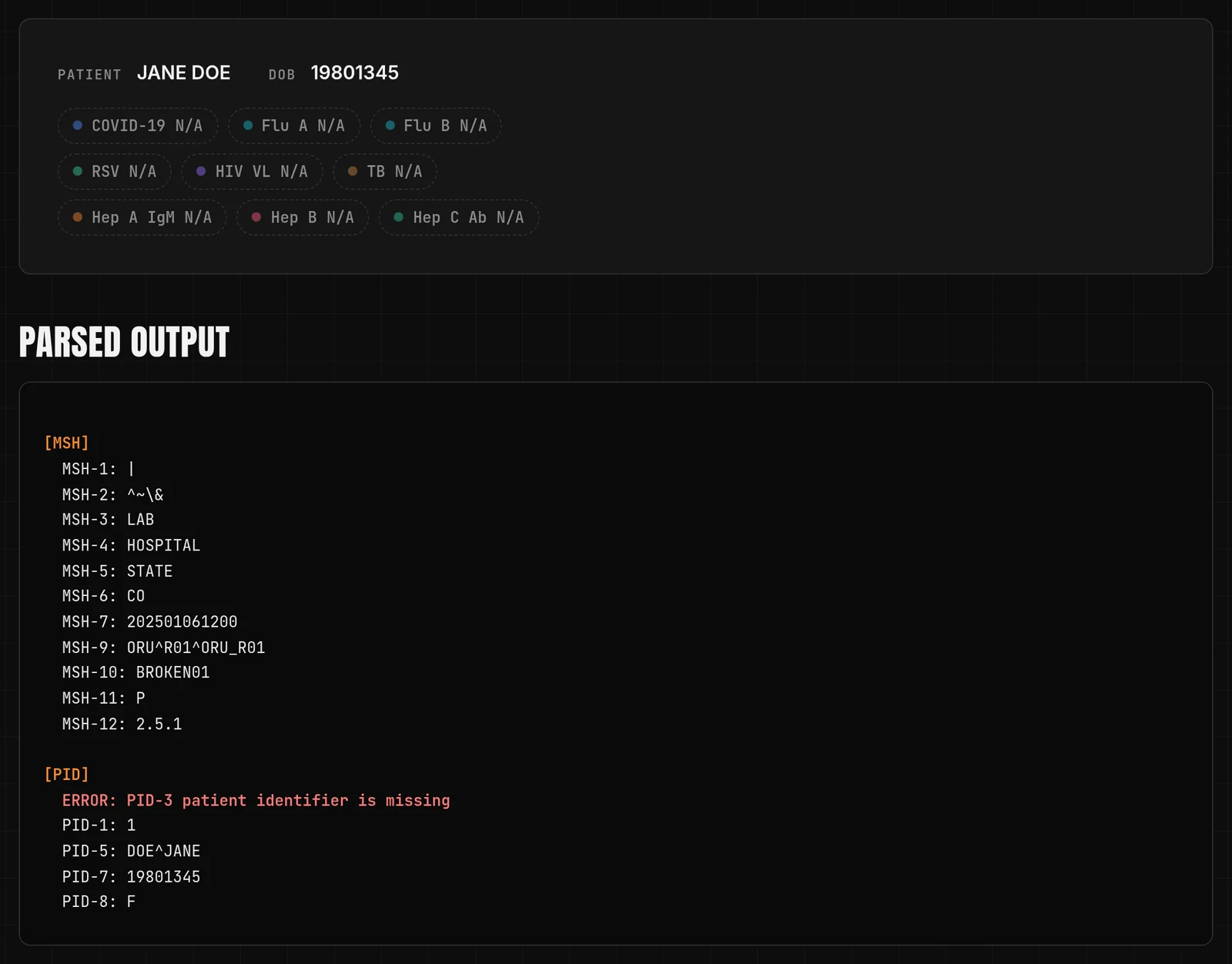Click the DOB value 19801345

point(355,73)
